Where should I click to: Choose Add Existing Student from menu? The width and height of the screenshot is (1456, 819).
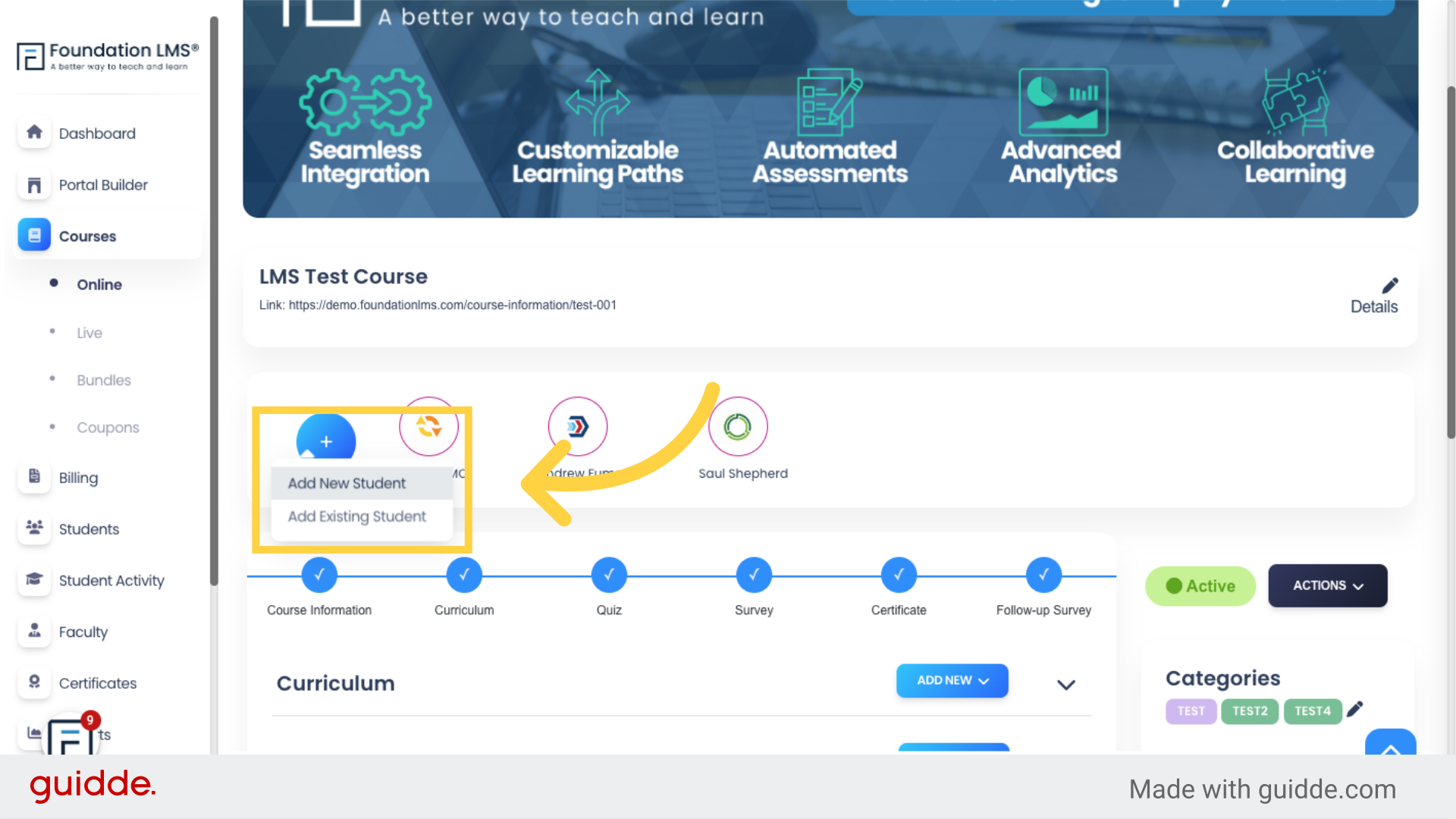coord(362,516)
